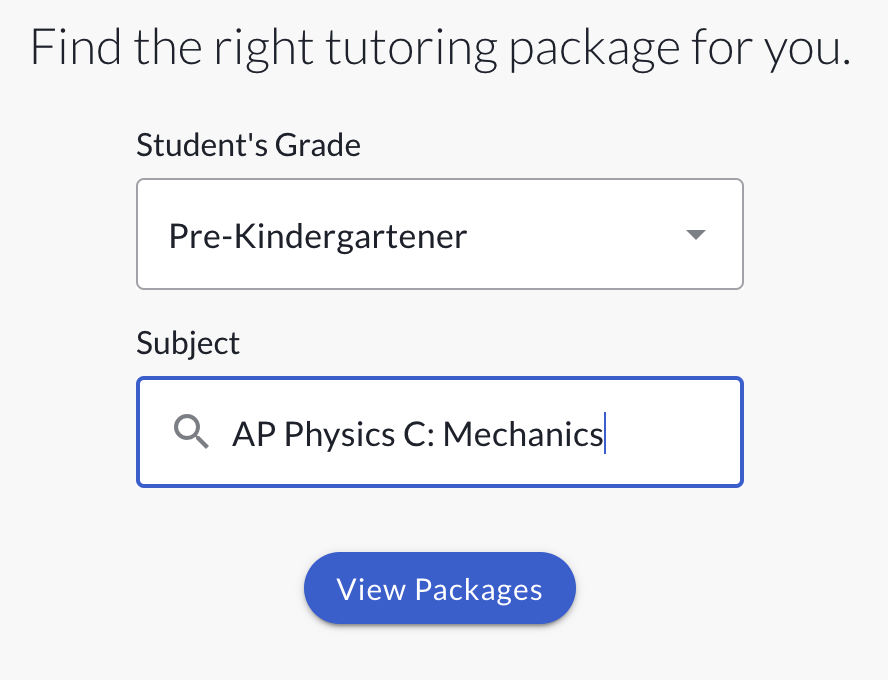Place cursor after the word Mechanics

605,434
